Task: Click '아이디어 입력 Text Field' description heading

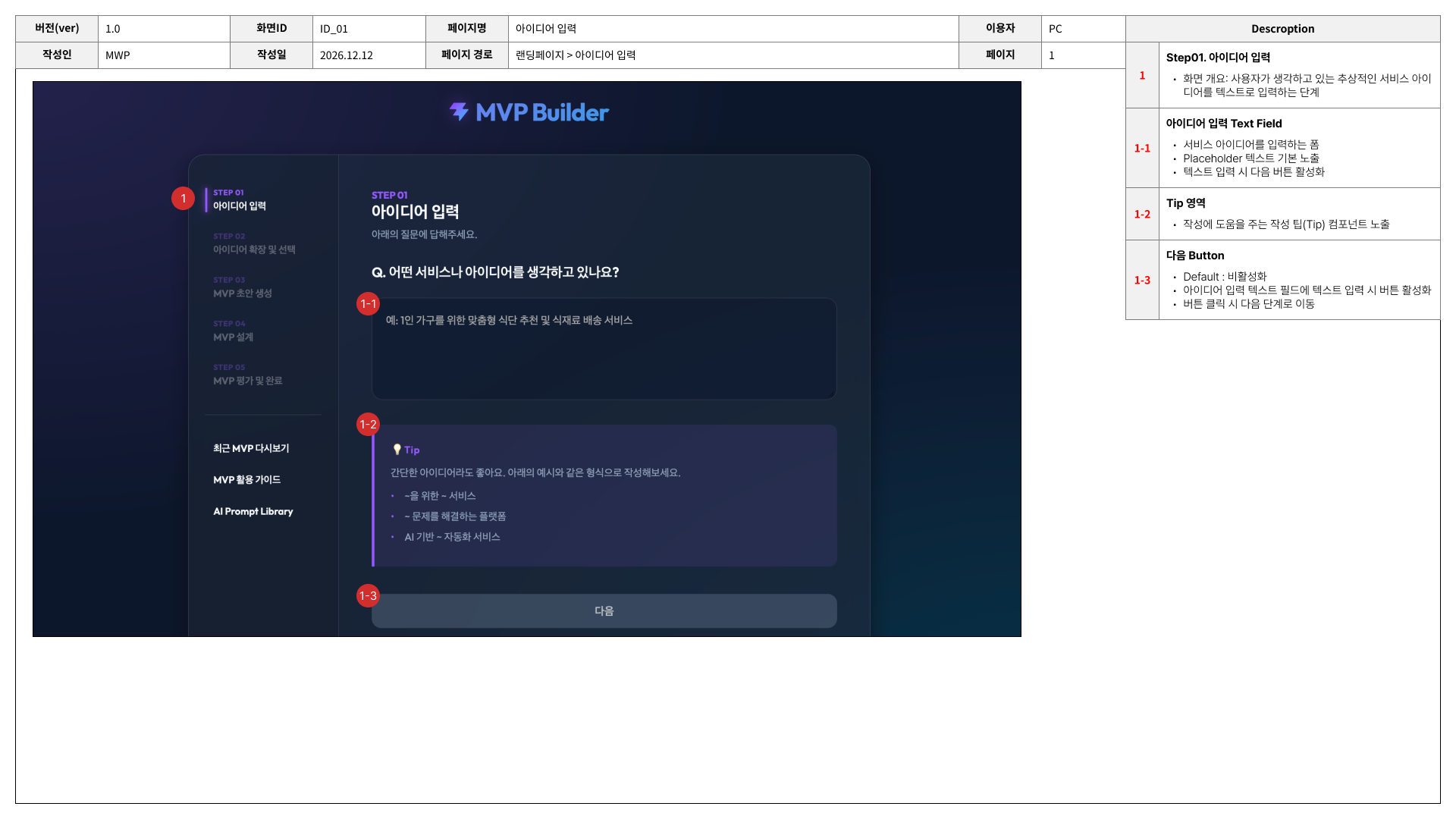Action: point(1224,124)
